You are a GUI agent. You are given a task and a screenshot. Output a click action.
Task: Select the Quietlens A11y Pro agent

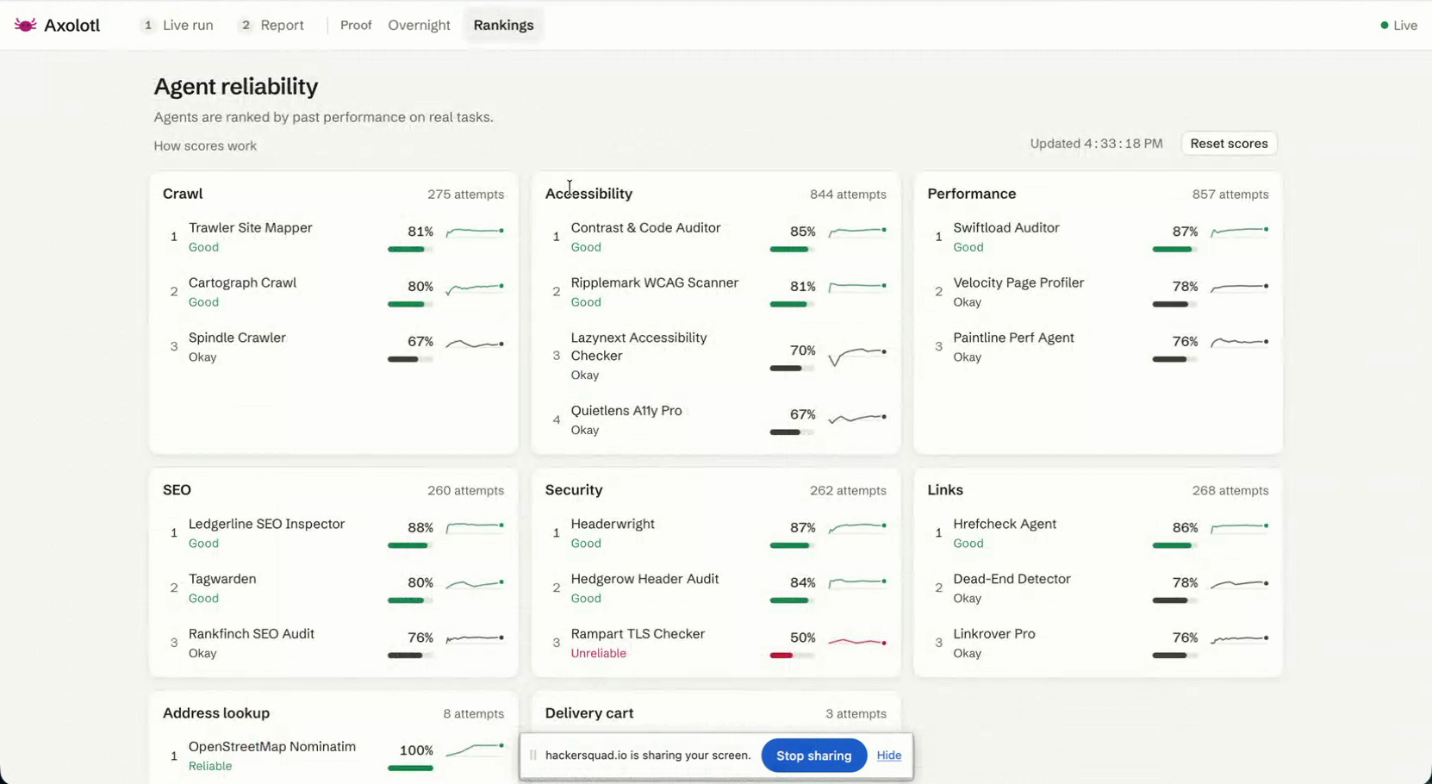pyautogui.click(x=626, y=411)
